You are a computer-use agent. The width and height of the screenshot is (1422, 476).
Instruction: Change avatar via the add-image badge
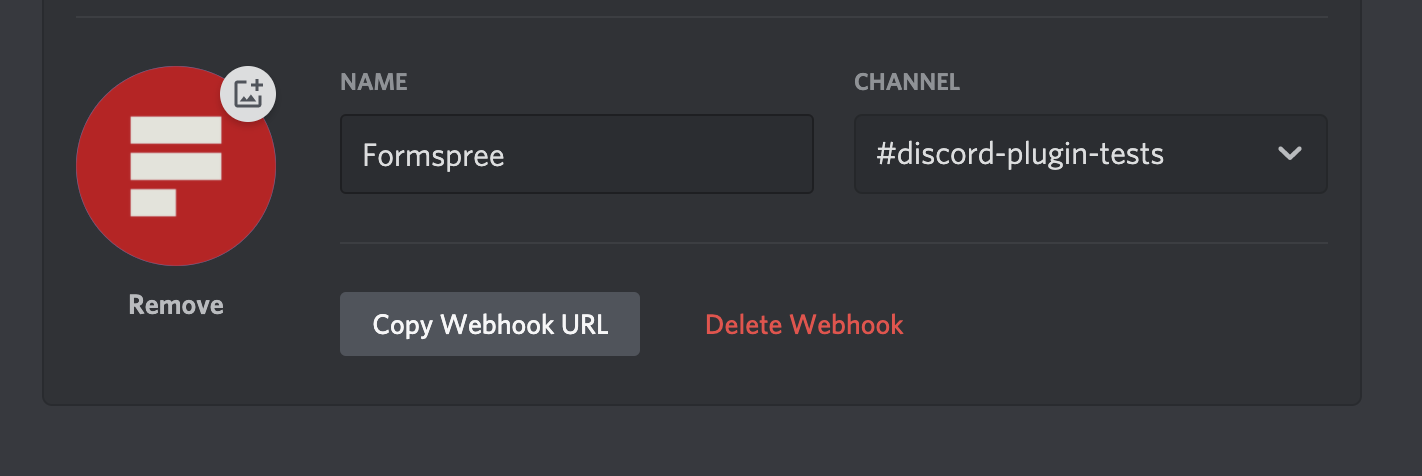(x=248, y=94)
